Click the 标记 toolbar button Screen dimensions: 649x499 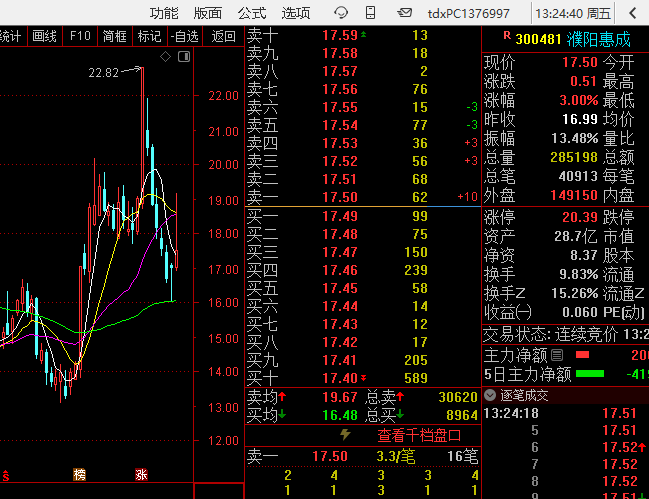pyautogui.click(x=149, y=36)
